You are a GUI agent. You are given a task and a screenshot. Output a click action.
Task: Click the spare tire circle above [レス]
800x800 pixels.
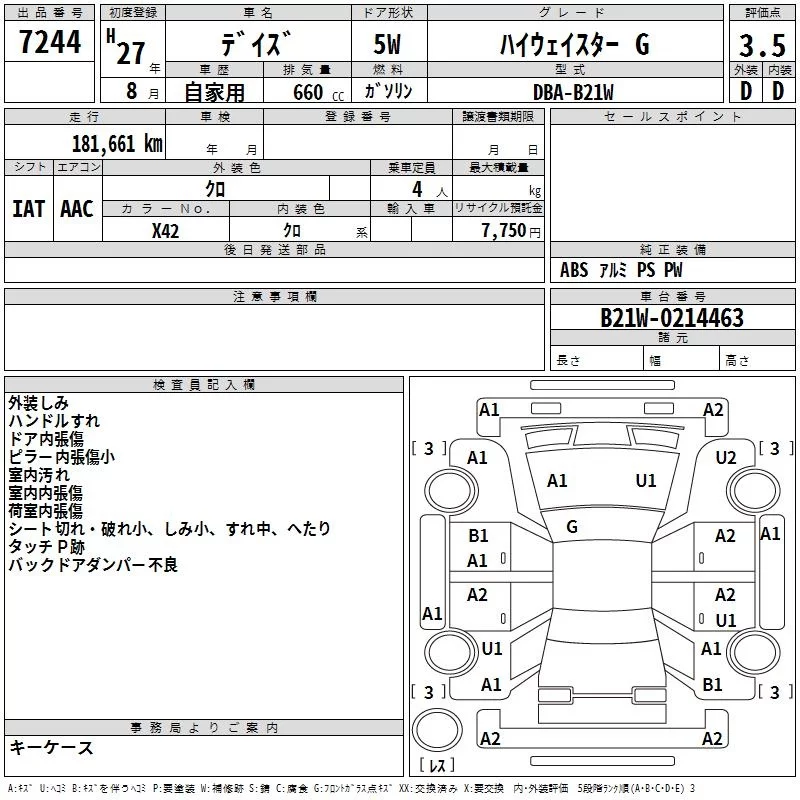tap(437, 730)
